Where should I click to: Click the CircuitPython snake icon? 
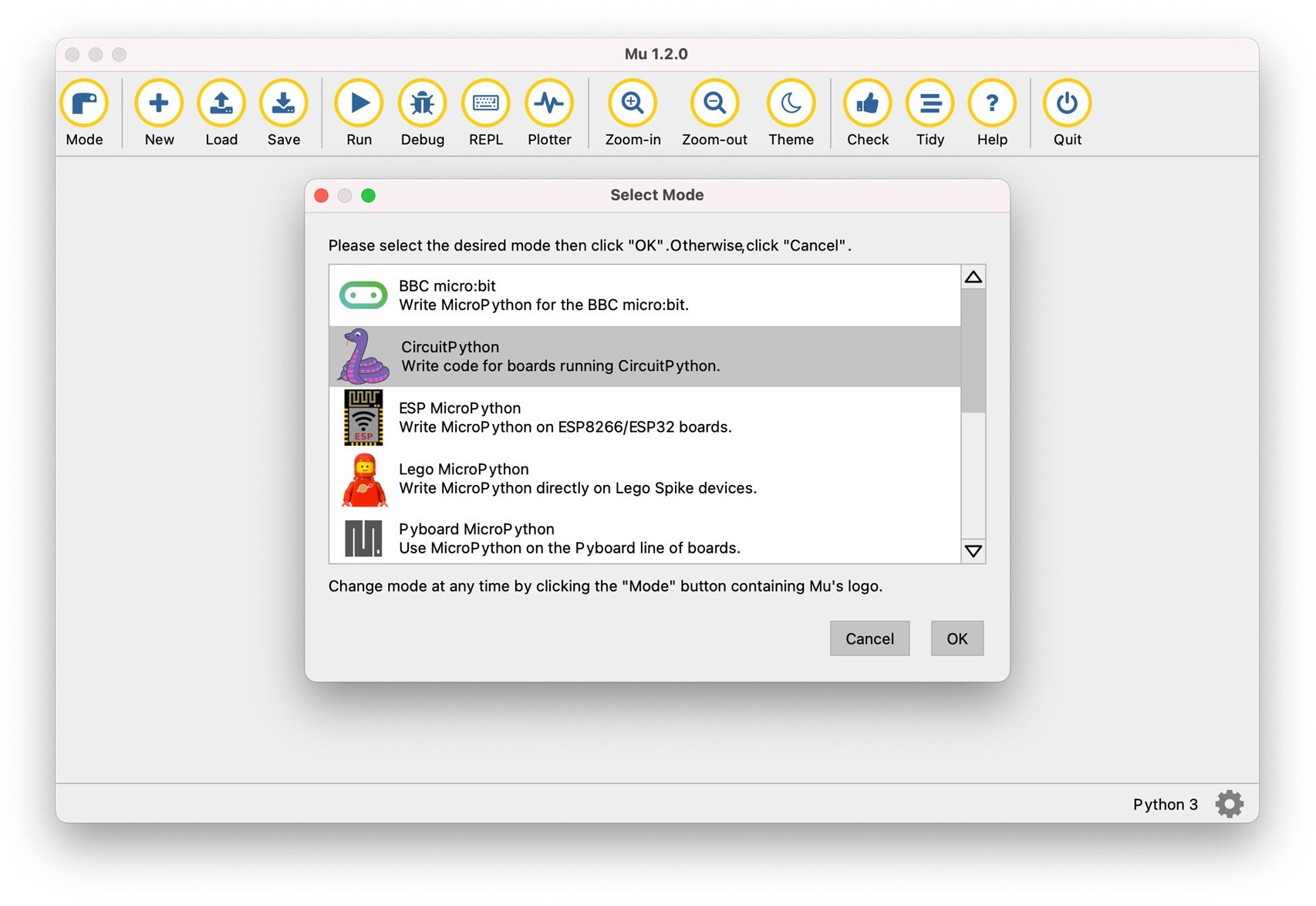[x=363, y=356]
